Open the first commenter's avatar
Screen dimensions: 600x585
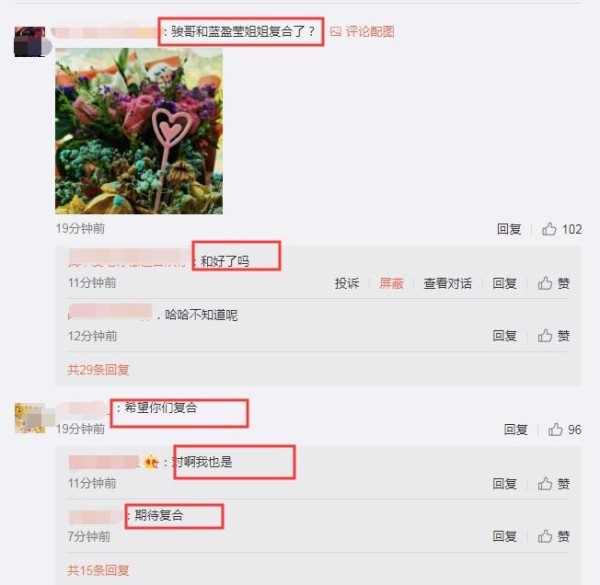(30, 42)
